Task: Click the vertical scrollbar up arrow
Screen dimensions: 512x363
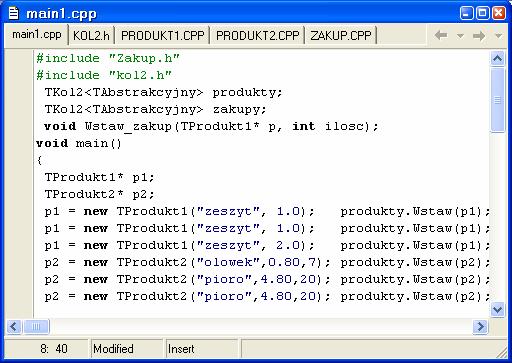Action: coord(497,59)
